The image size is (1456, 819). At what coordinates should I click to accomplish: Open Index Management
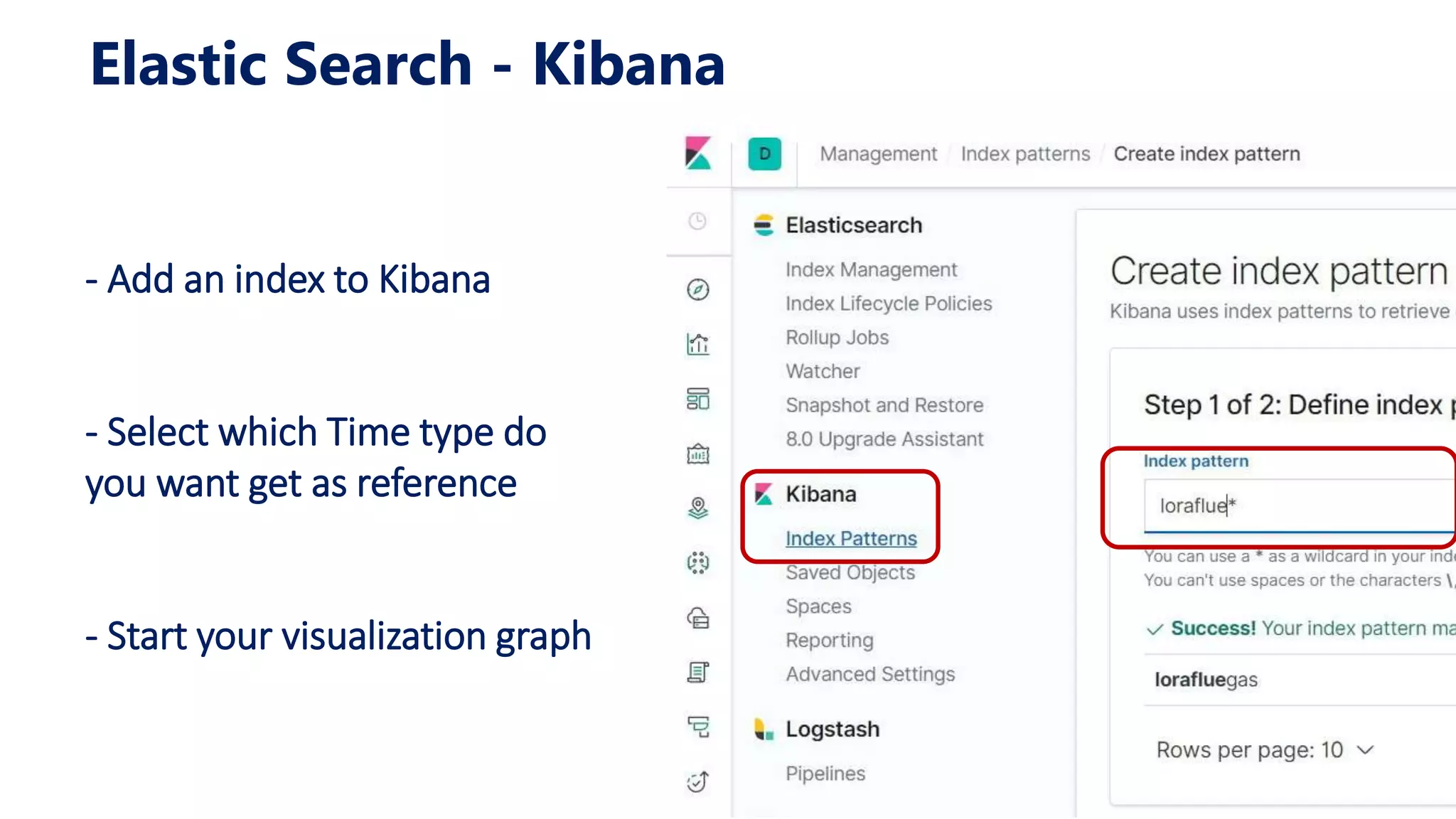coord(871,270)
